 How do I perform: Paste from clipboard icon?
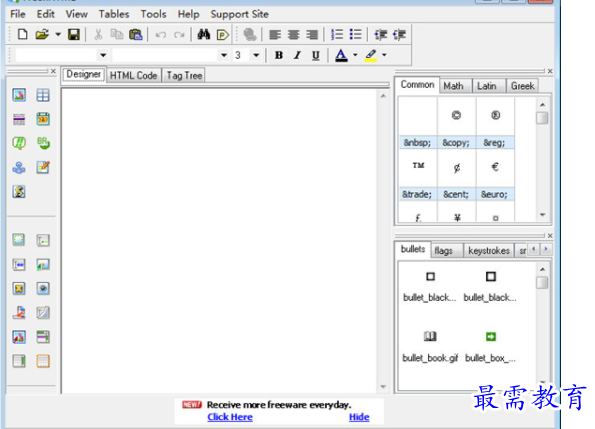click(x=135, y=35)
